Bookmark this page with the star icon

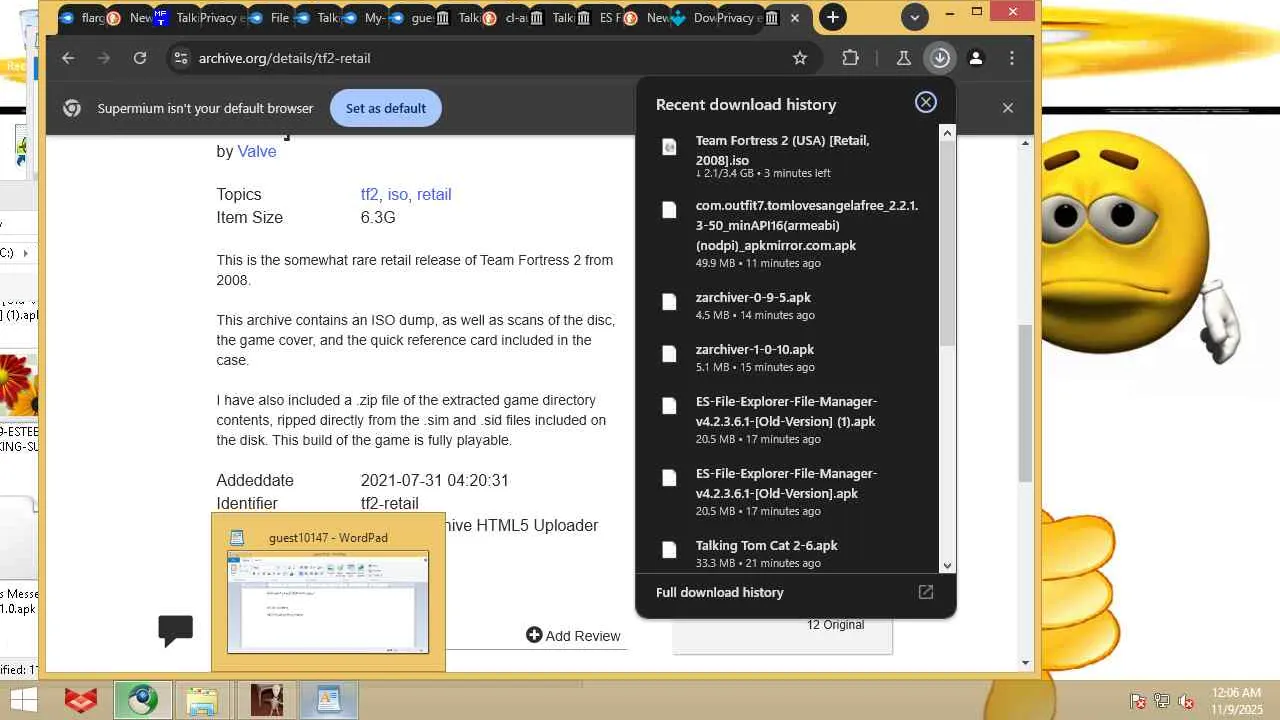click(800, 58)
